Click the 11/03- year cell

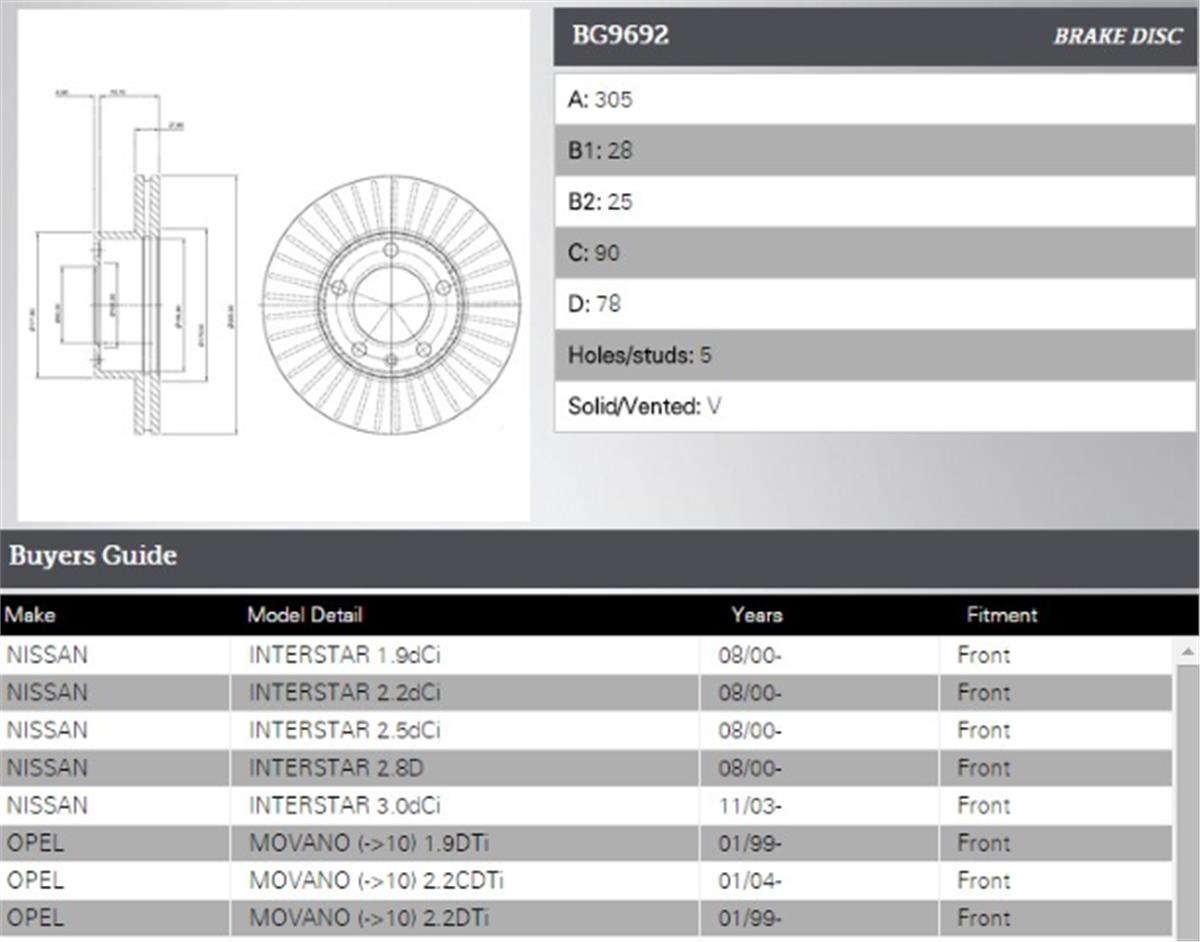[x=750, y=806]
